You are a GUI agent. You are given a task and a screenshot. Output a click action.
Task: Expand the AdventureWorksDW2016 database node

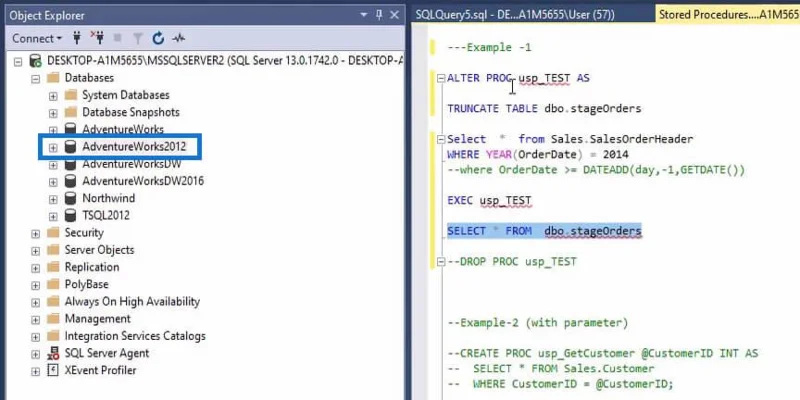coord(53,182)
